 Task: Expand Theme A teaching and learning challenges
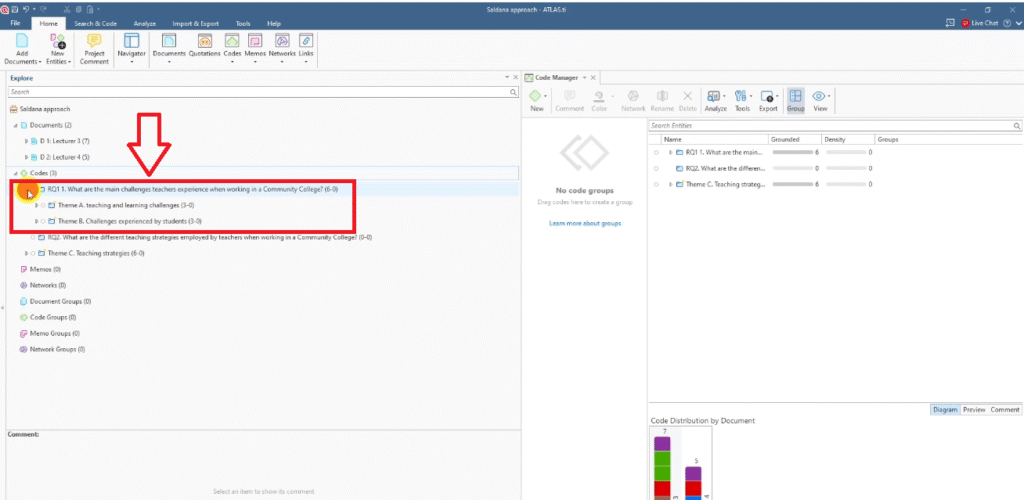pos(36,204)
